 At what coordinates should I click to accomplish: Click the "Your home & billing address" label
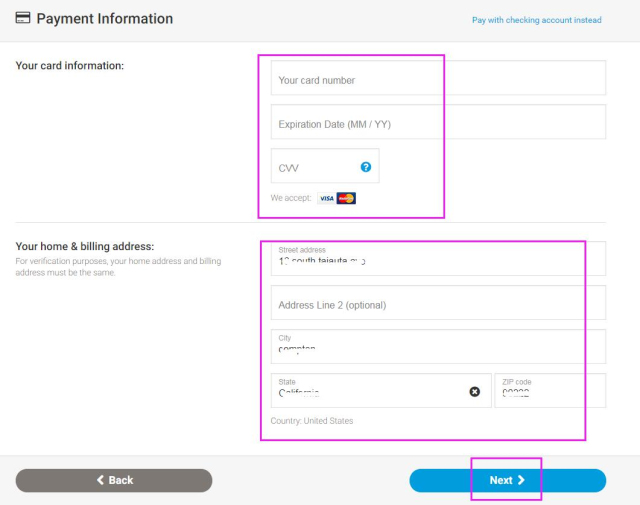(x=85, y=247)
